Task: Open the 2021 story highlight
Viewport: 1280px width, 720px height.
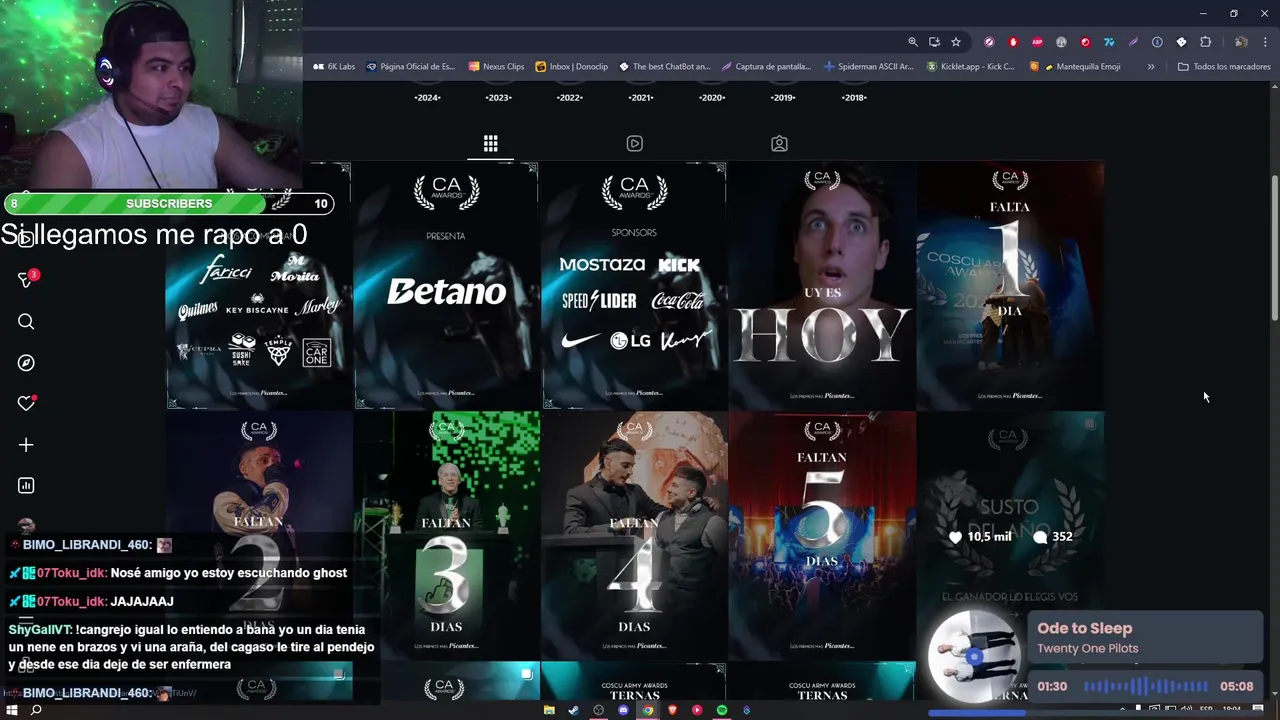Action: pyautogui.click(x=641, y=97)
